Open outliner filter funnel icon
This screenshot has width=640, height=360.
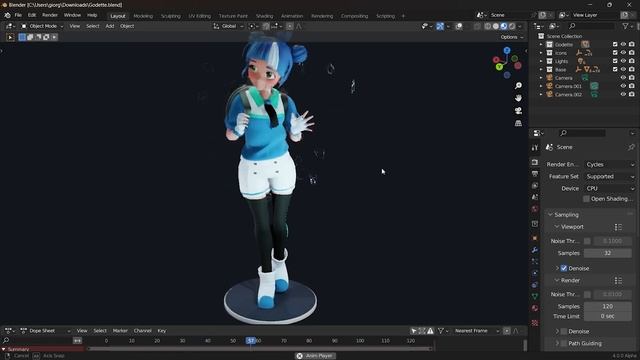point(625,26)
